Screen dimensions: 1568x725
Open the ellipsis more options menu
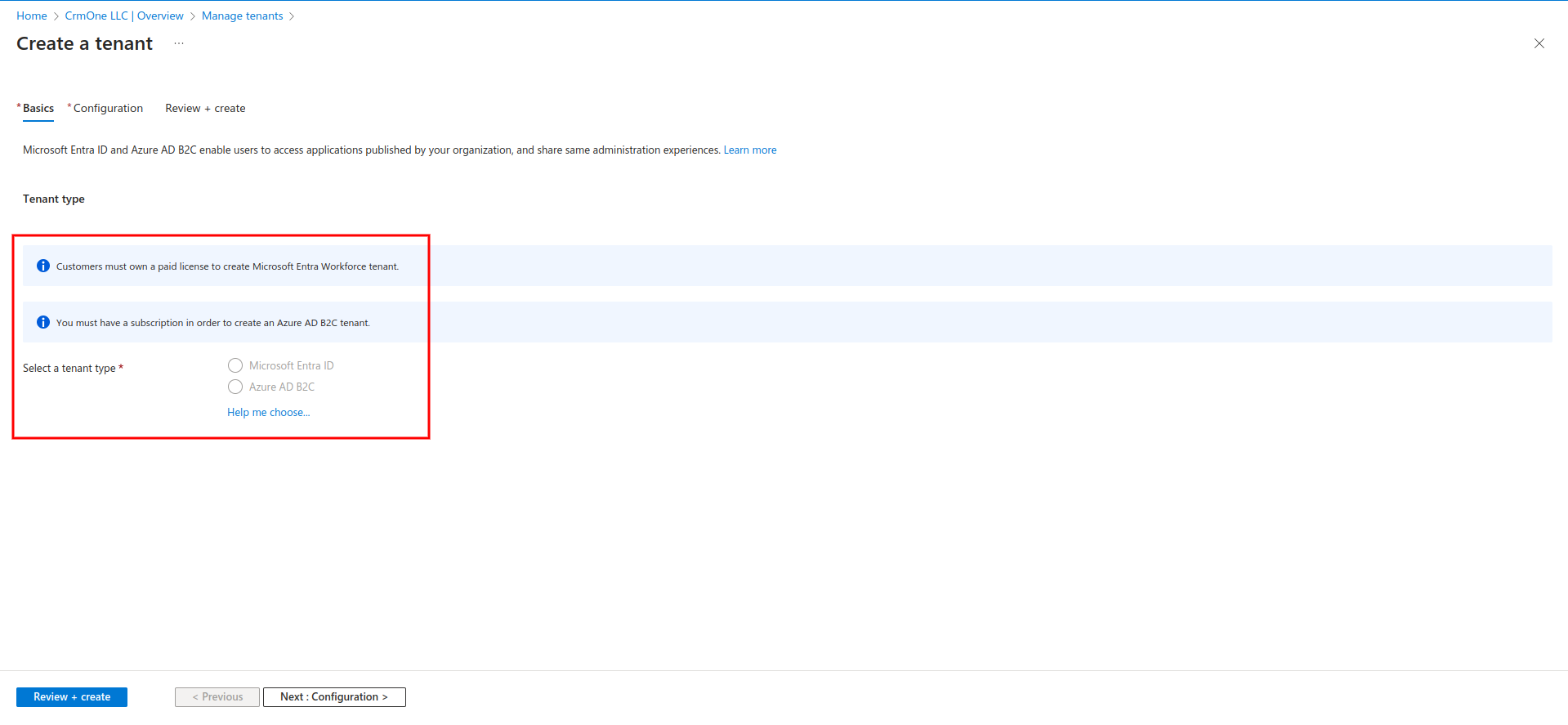tap(179, 43)
